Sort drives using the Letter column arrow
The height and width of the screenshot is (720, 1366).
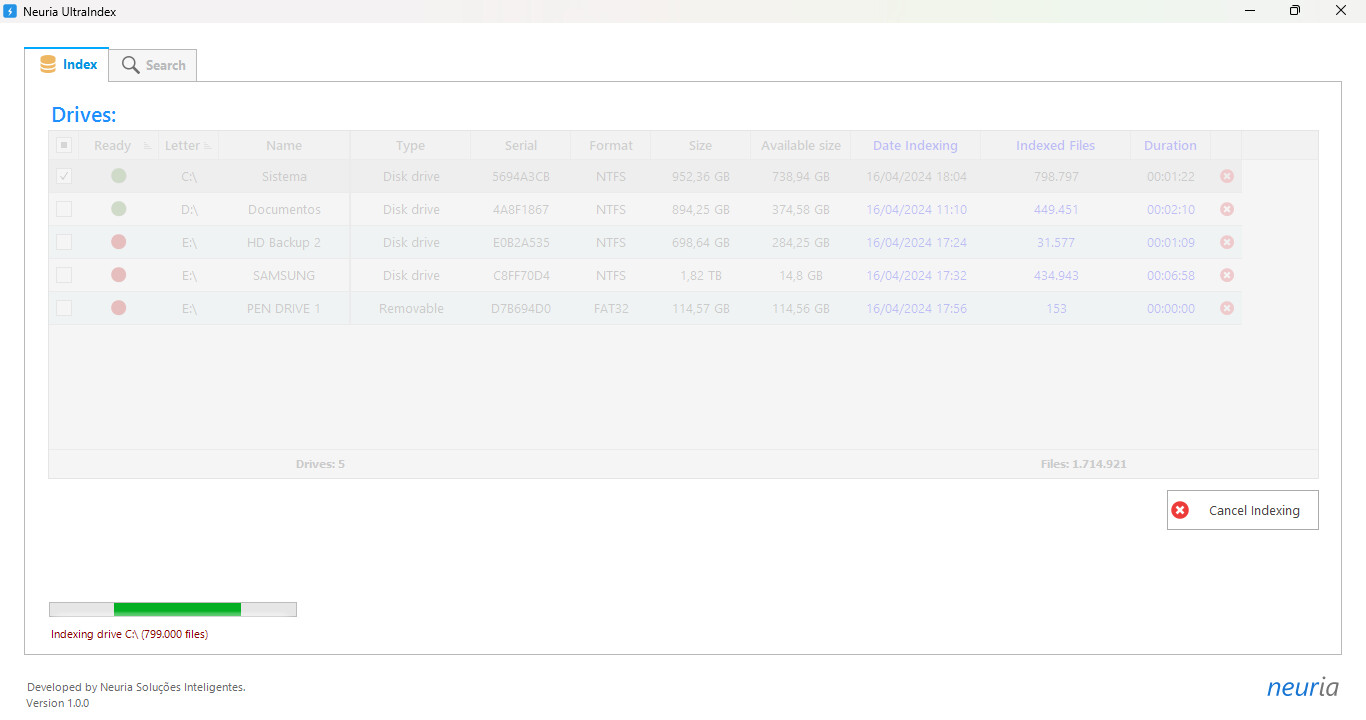(210, 145)
